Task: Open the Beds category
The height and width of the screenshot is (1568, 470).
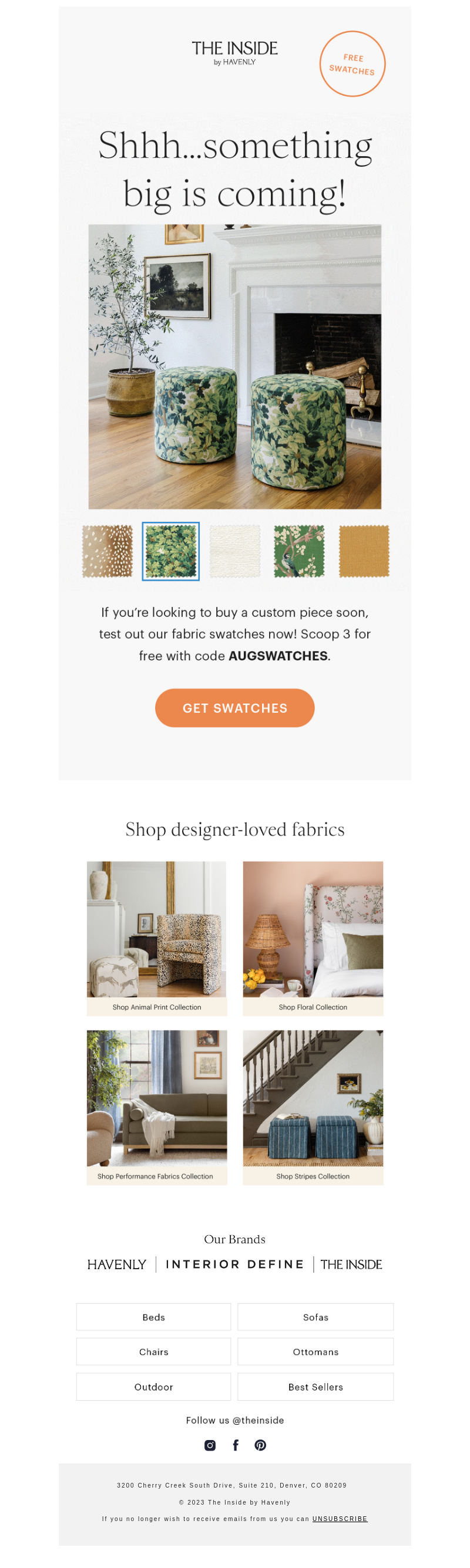Action: pyautogui.click(x=153, y=1317)
